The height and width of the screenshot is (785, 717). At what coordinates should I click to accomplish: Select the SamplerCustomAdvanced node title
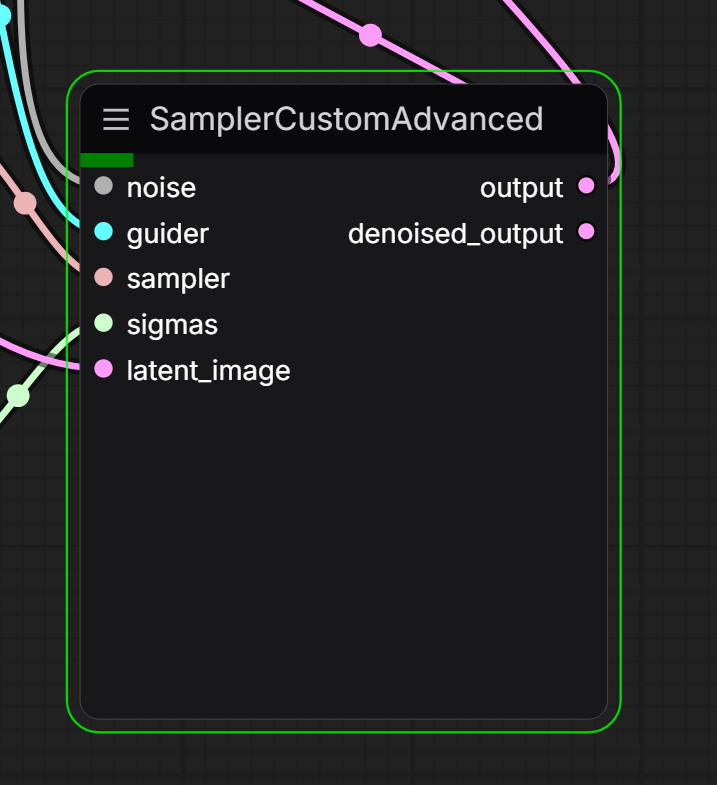pos(346,119)
